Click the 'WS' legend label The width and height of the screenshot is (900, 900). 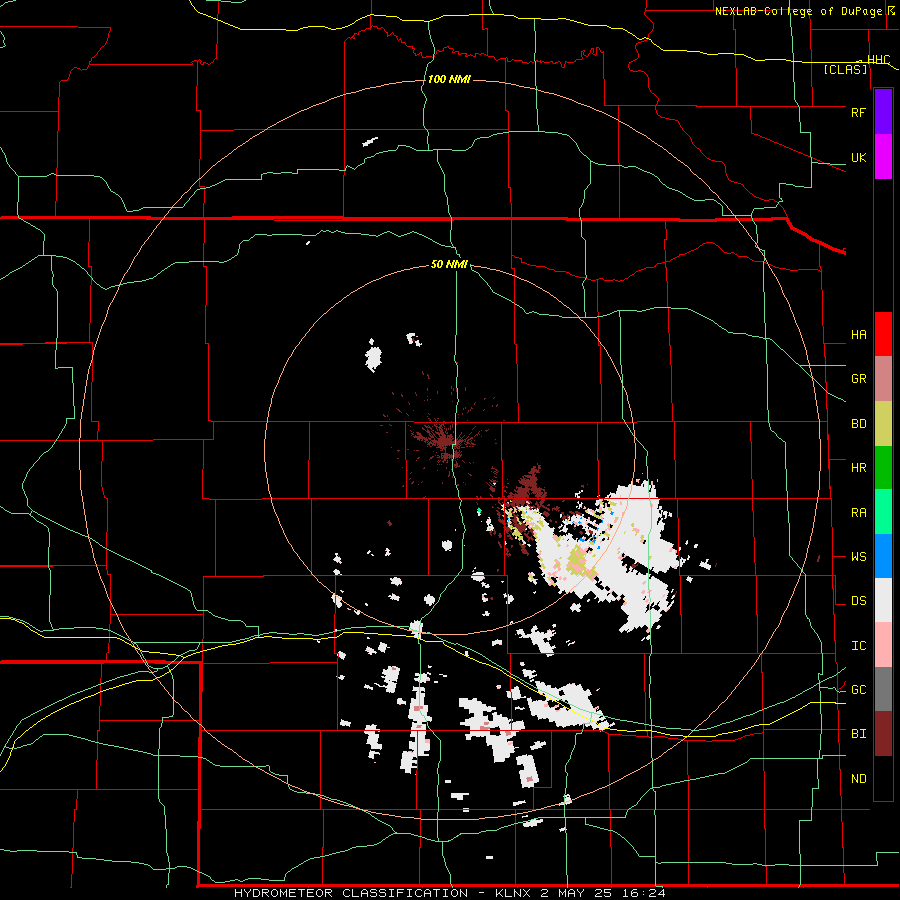pos(858,557)
